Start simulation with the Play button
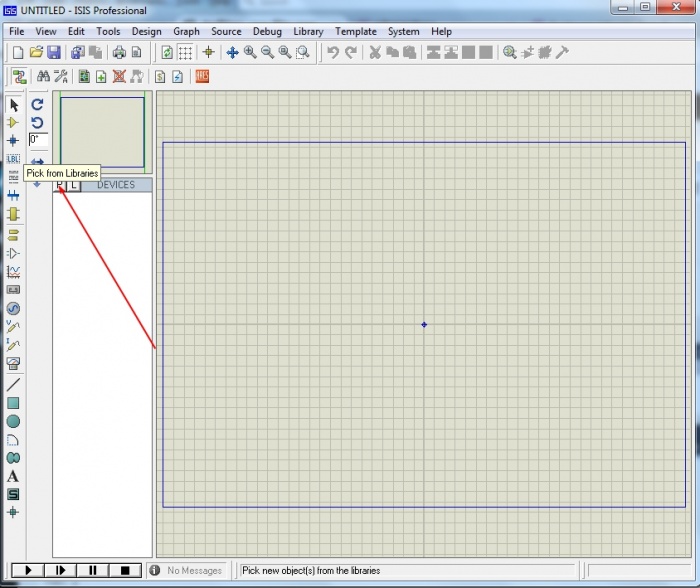The width and height of the screenshot is (700, 588). [29, 570]
